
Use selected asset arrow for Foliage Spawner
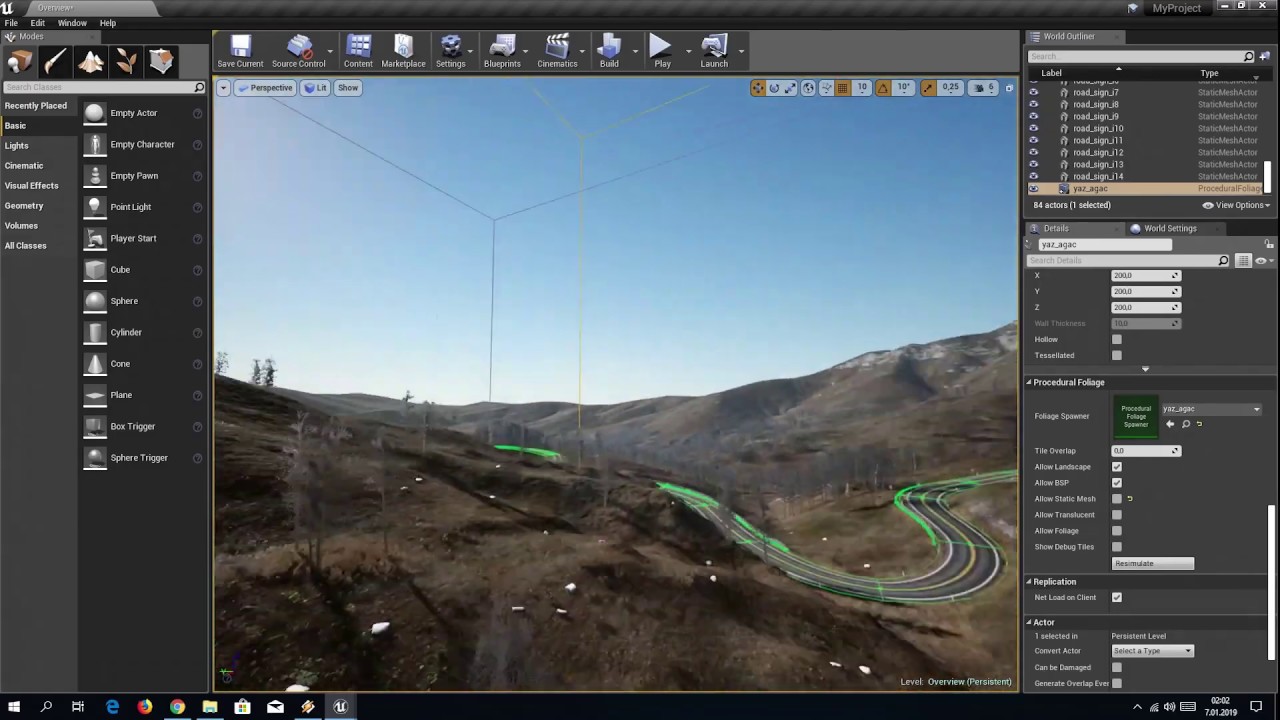click(1170, 424)
